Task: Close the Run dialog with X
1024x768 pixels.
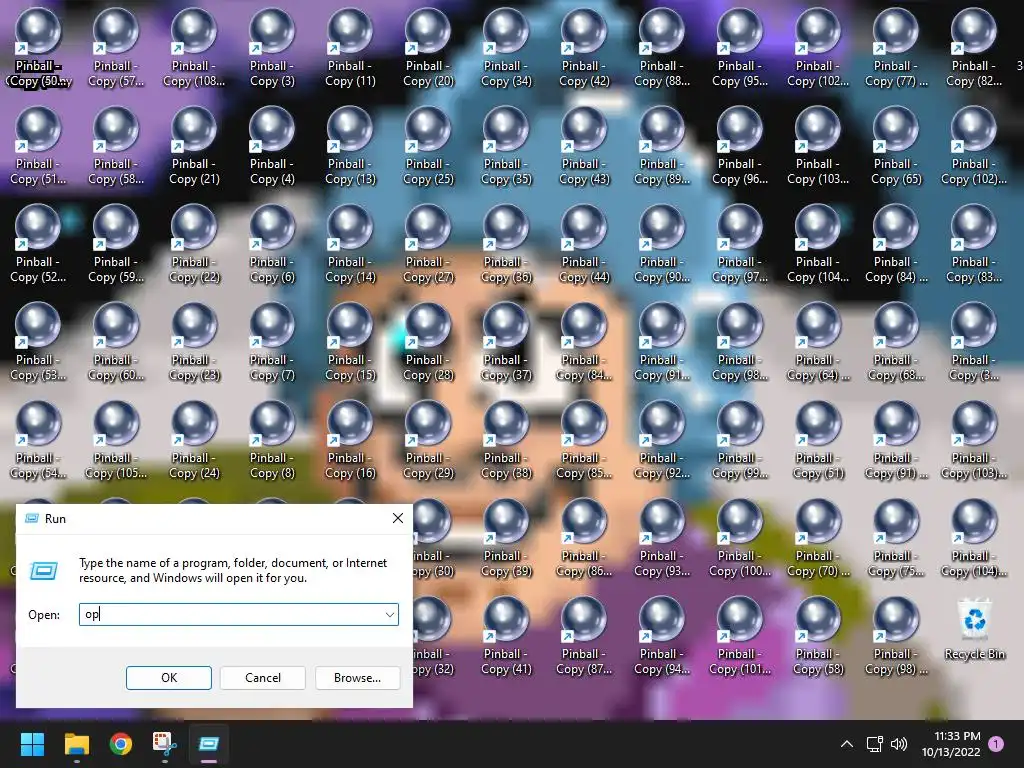Action: pyautogui.click(x=398, y=519)
